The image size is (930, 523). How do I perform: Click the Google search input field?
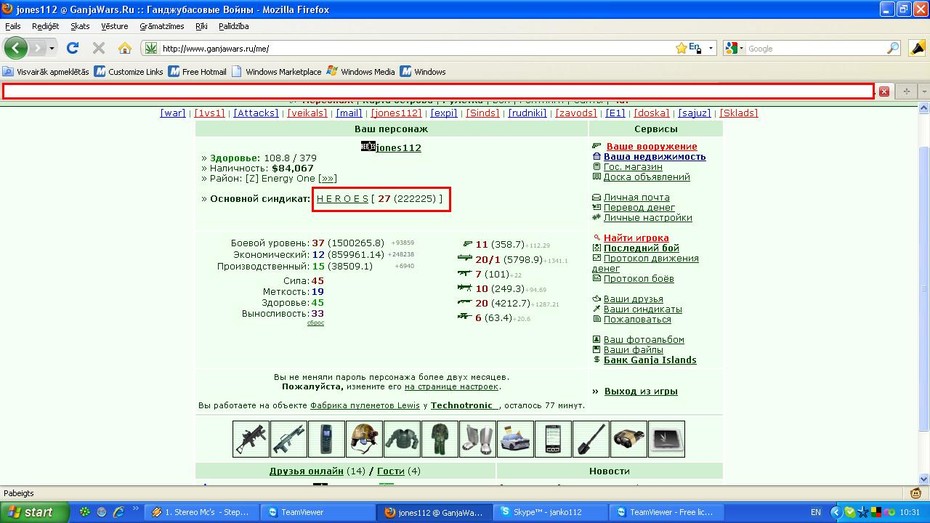pos(816,49)
